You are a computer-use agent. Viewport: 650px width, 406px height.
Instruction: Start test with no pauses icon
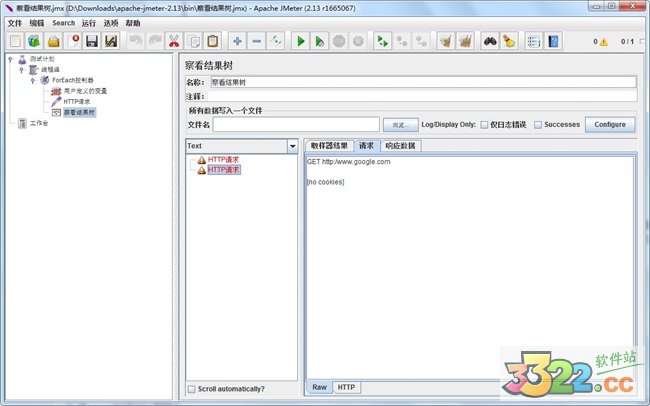click(x=320, y=41)
